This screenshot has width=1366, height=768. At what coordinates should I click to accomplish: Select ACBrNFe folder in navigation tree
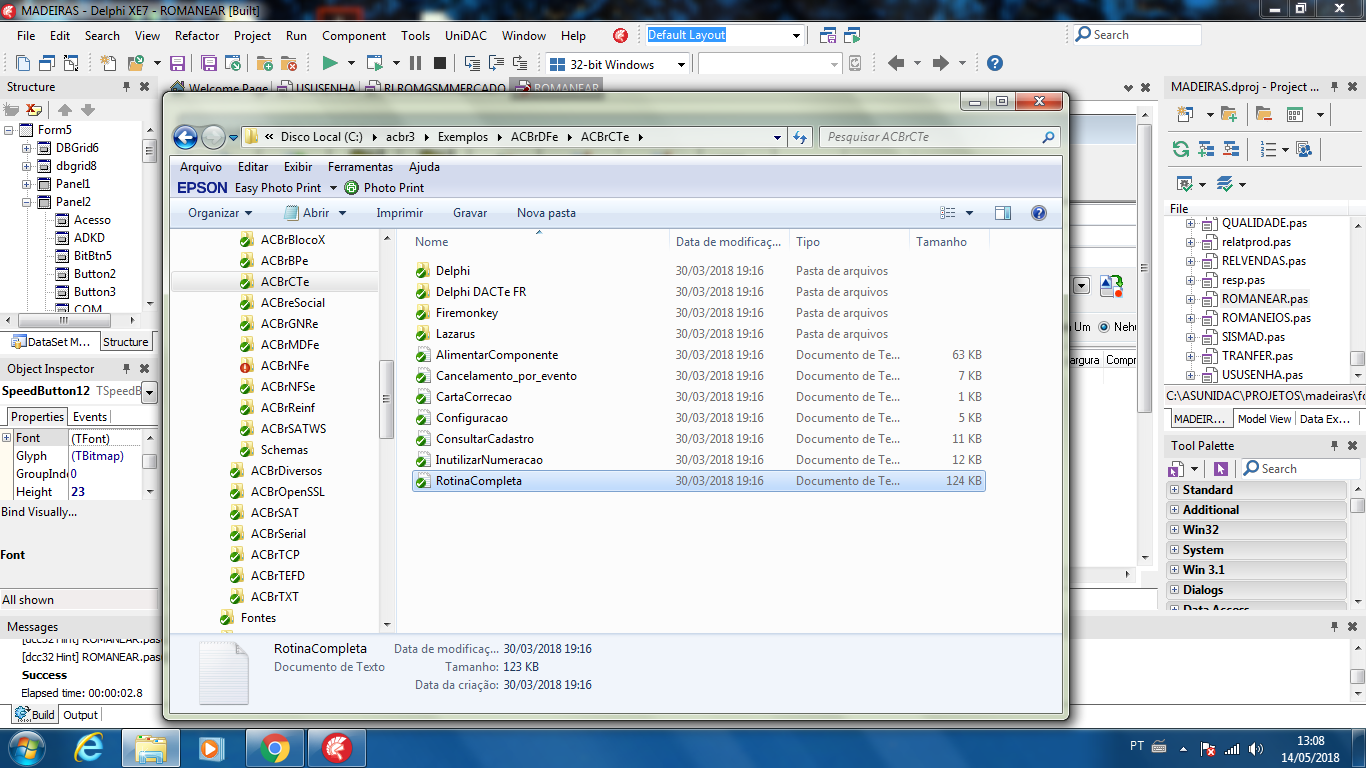point(284,366)
